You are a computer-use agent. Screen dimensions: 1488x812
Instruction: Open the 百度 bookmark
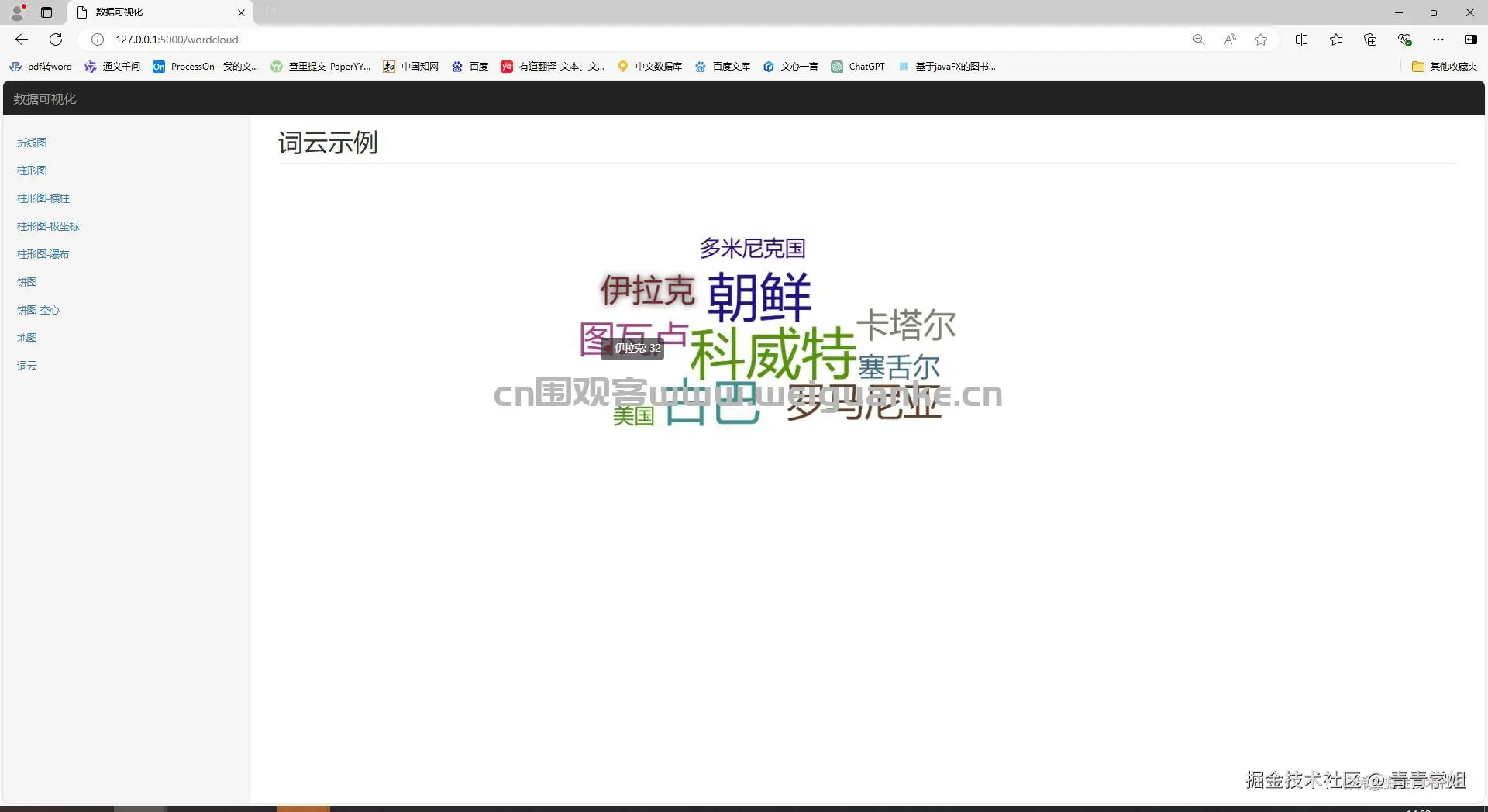click(x=470, y=67)
